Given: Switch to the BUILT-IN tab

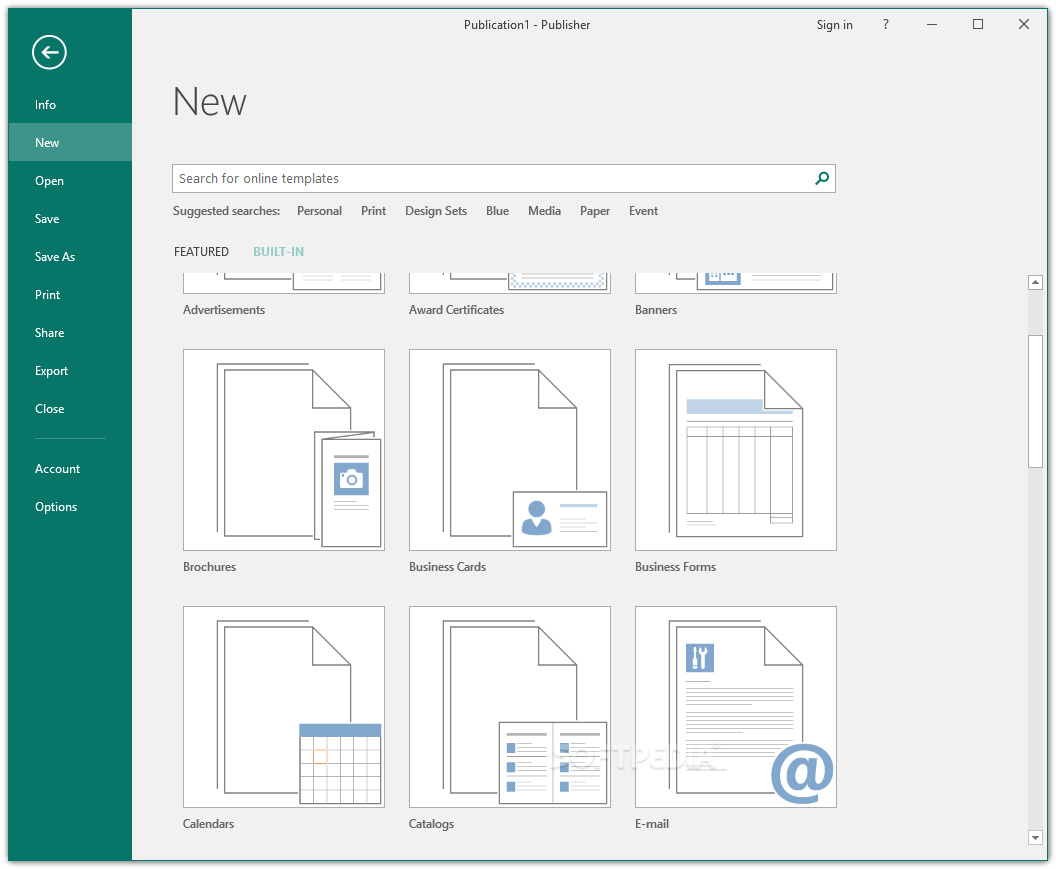Looking at the screenshot, I should (x=278, y=252).
